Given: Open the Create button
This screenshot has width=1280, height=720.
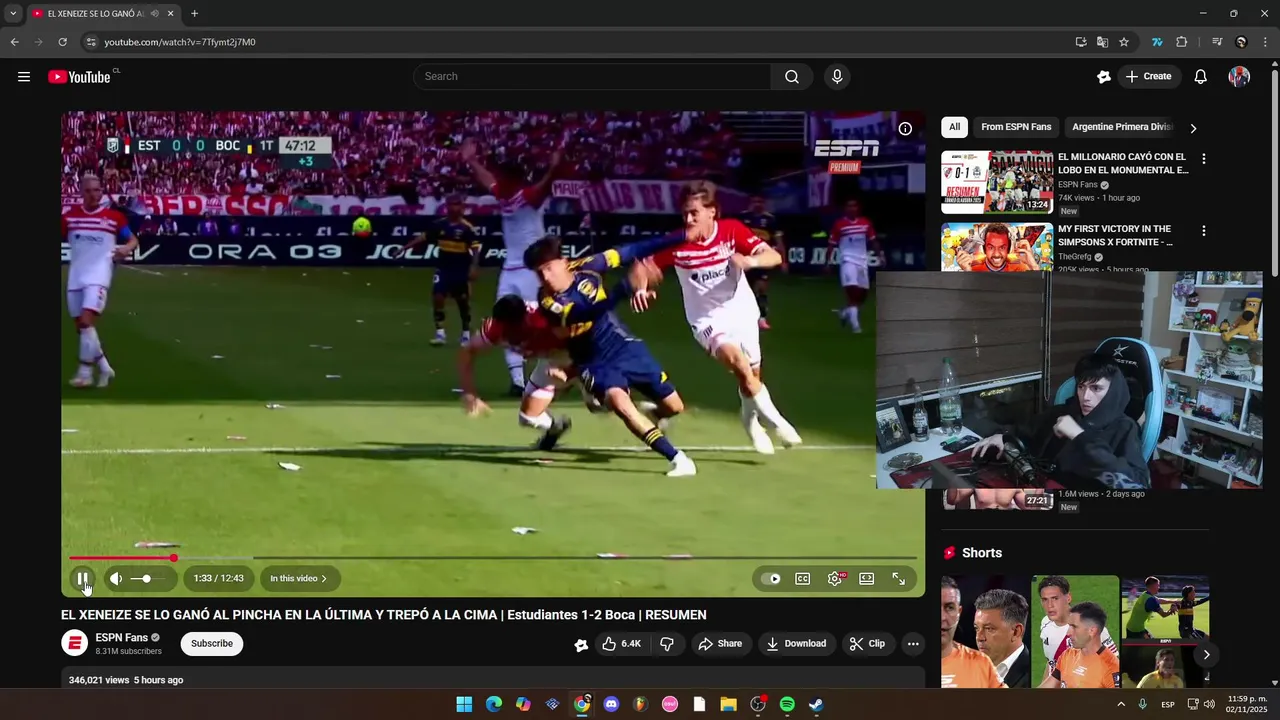Looking at the screenshot, I should point(1148,77).
